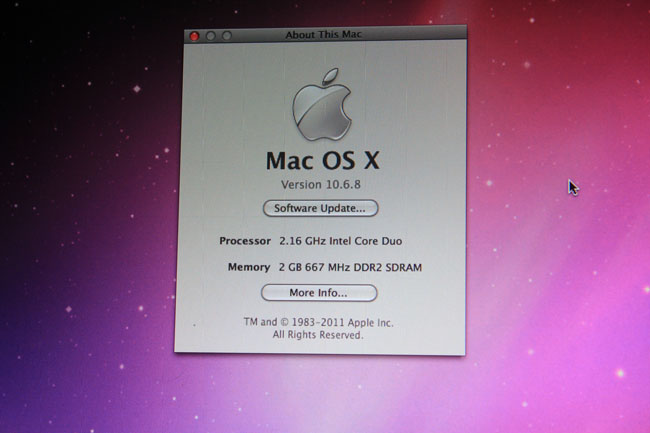Click the TM and © 1983-2011 Apple Inc. line
The width and height of the screenshot is (650, 433).
[x=319, y=323]
